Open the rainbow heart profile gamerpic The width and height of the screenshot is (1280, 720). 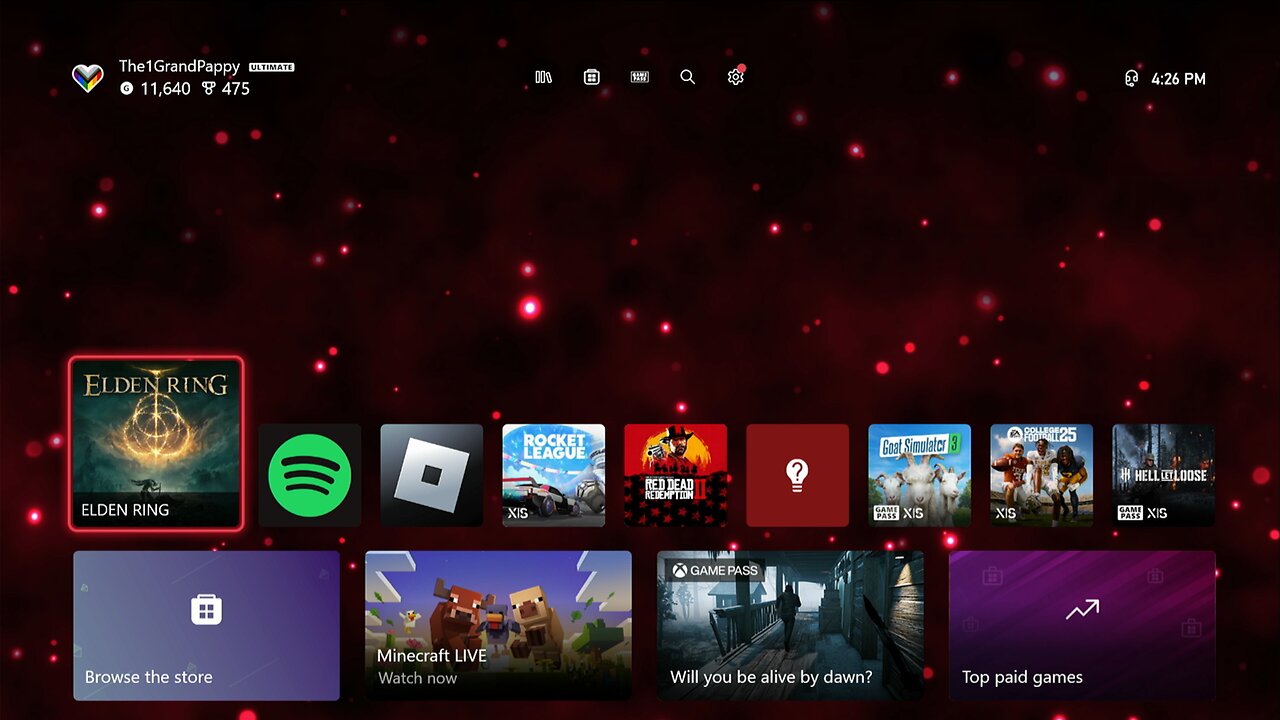tap(88, 78)
